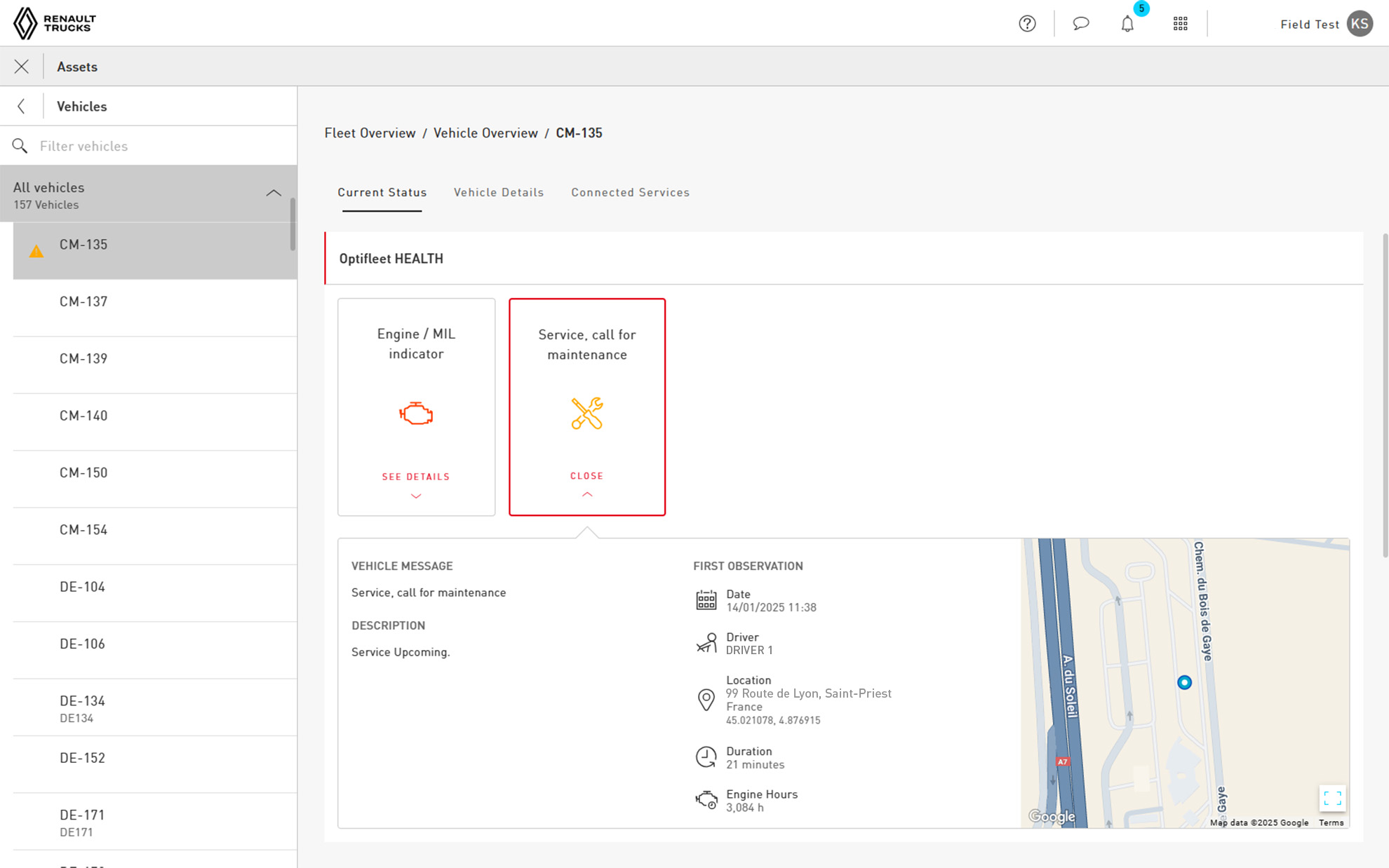Collapse the All vehicles group
This screenshot has width=1389, height=868.
[274, 193]
